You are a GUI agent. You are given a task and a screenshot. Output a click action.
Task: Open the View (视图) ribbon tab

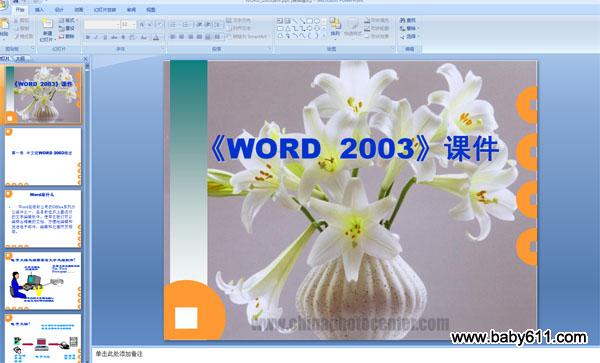151,10
